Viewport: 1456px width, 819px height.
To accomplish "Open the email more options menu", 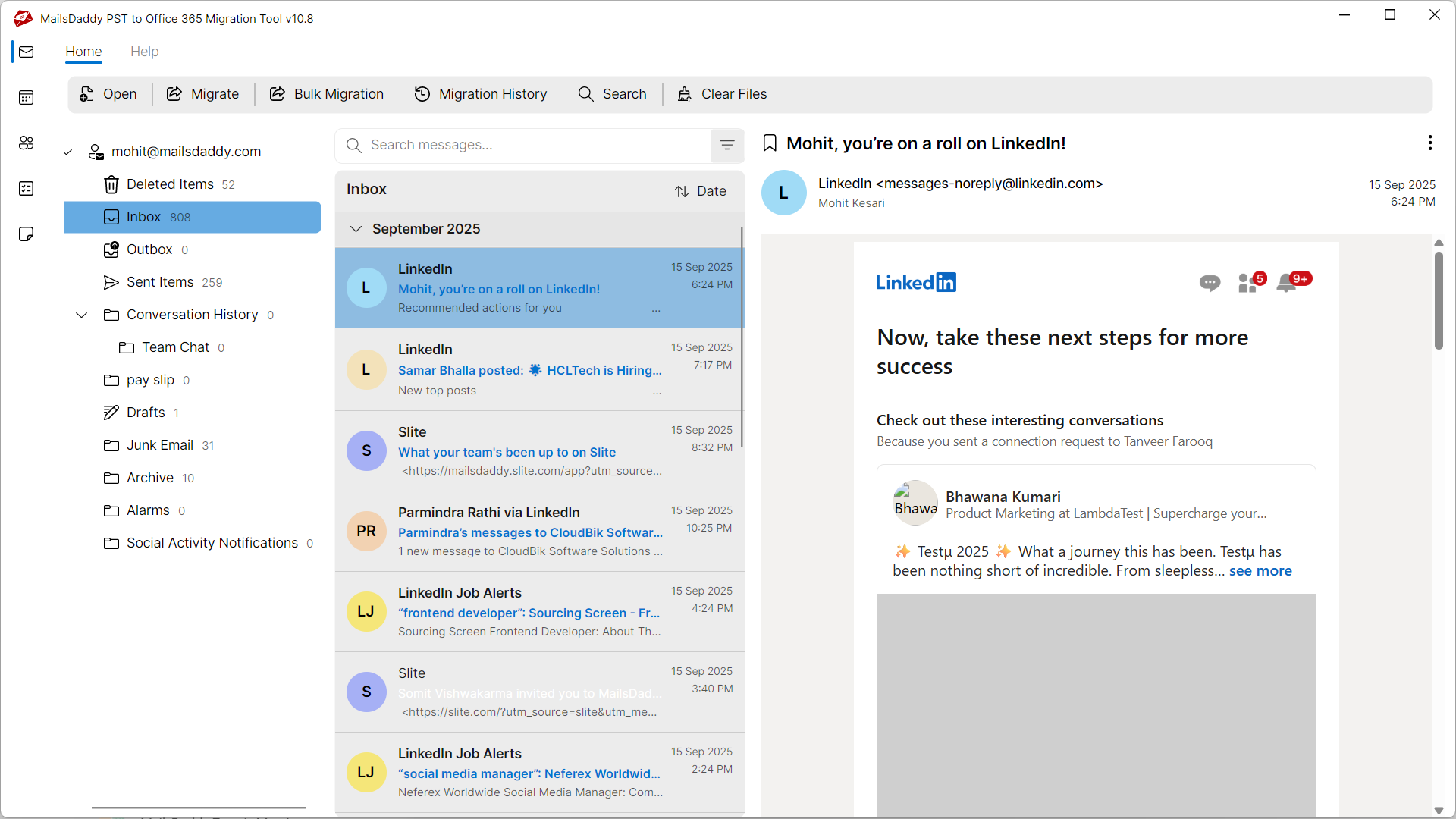I will pyautogui.click(x=1430, y=143).
